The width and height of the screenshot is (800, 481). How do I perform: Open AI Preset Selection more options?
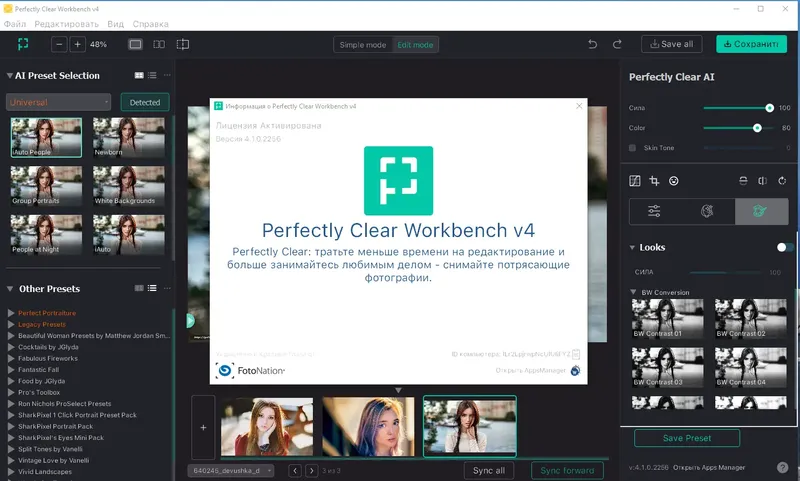pos(167,75)
